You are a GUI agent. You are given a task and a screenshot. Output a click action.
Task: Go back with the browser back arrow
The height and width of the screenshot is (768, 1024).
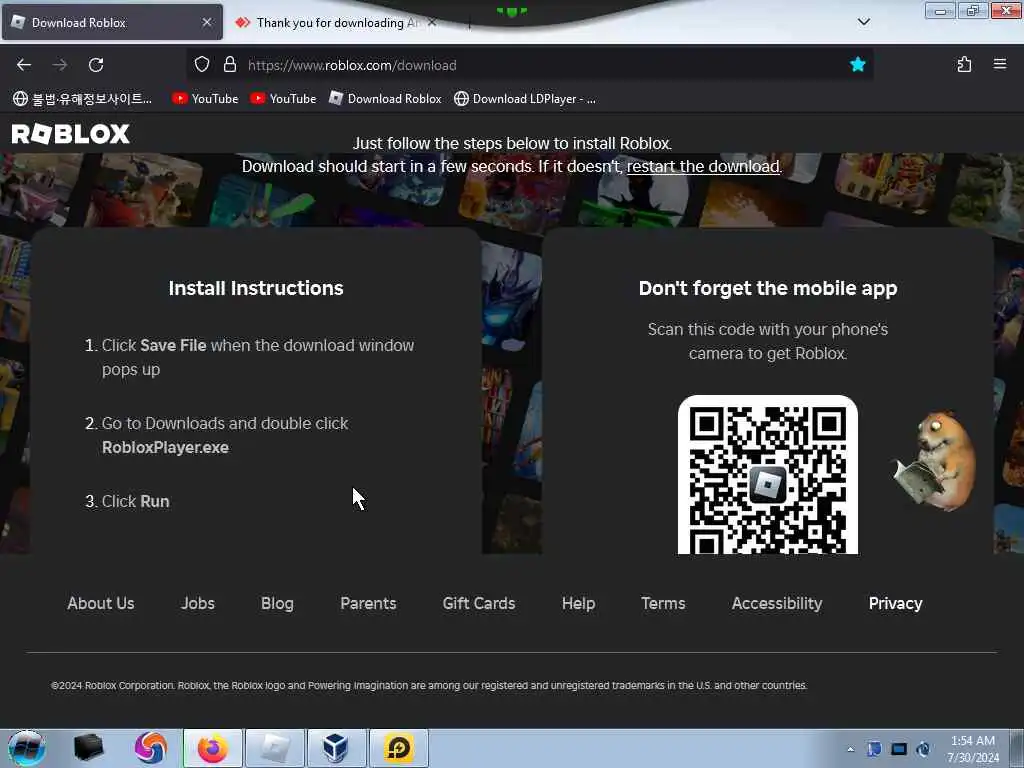click(24, 65)
